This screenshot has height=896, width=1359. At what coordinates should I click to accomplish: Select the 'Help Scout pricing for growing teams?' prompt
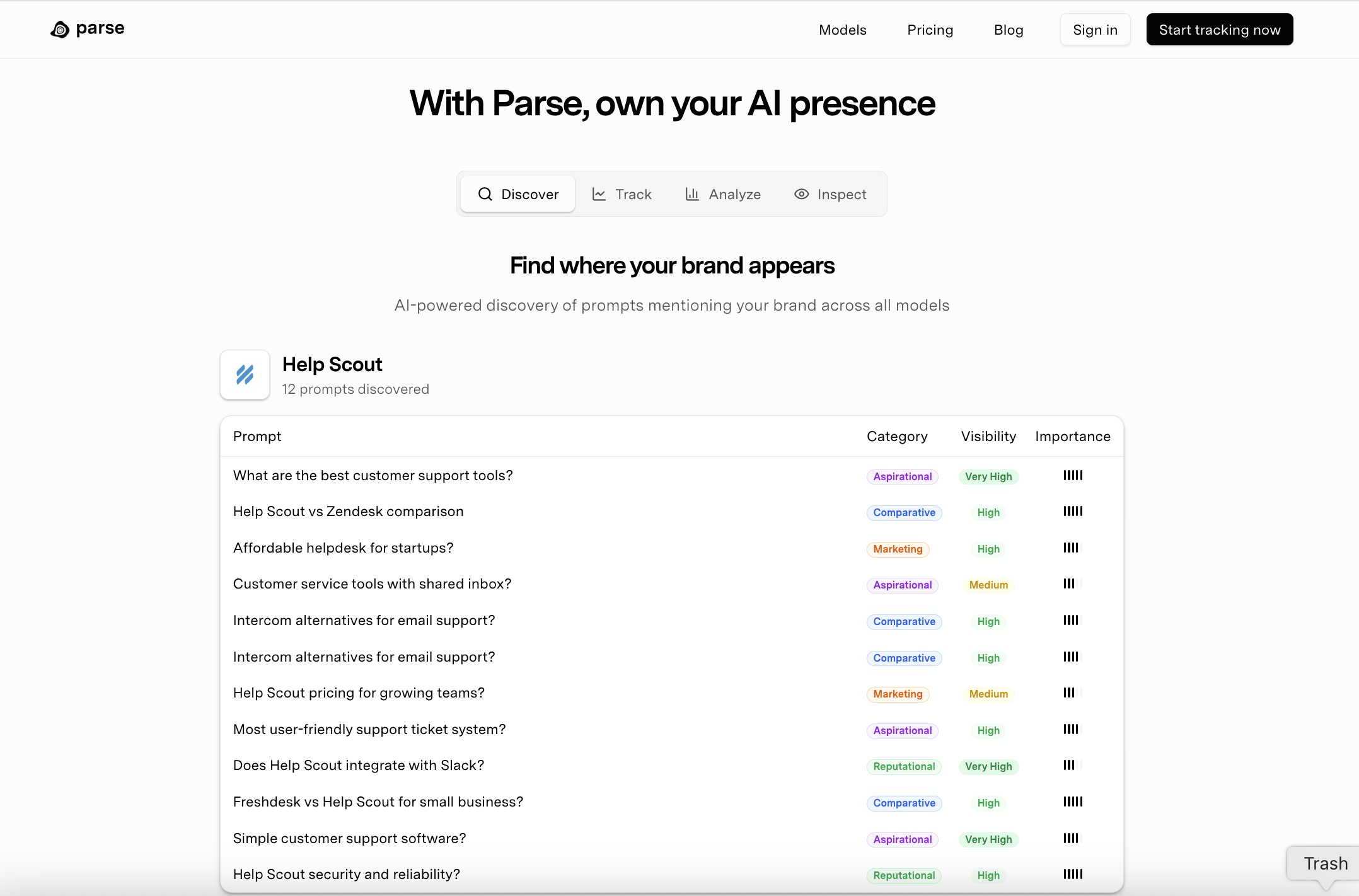click(358, 692)
